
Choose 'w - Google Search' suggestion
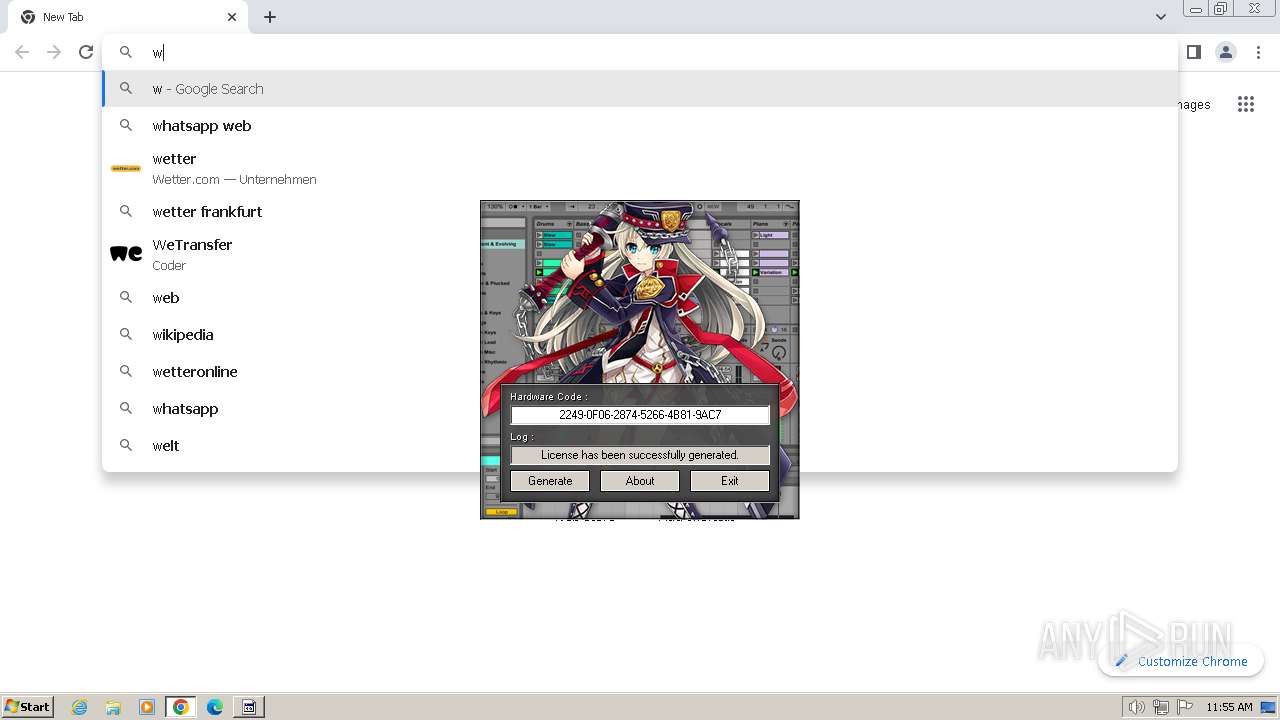640,89
